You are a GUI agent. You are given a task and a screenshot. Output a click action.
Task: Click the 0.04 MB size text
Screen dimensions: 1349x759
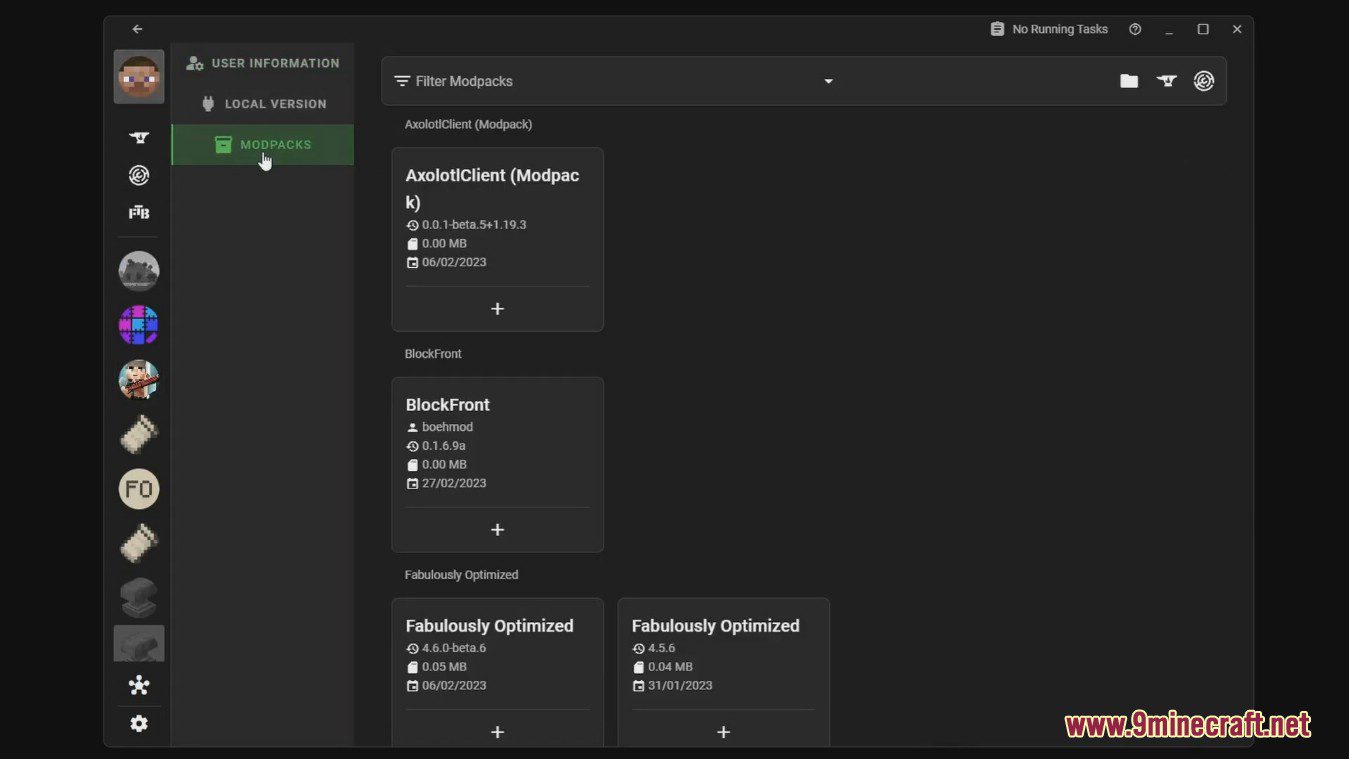pyautogui.click(x=670, y=667)
